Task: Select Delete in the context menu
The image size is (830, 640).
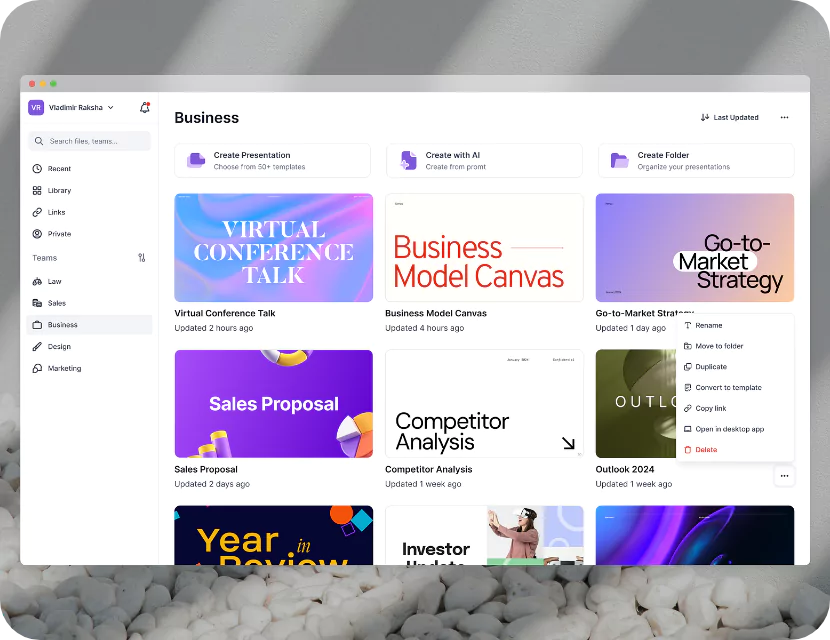Action: pos(706,450)
